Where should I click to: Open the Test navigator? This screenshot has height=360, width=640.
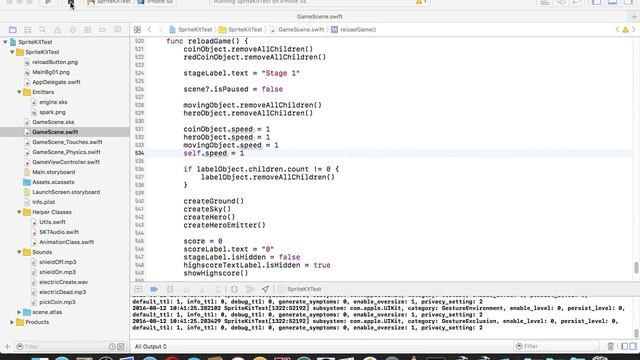pyautogui.click(x=73, y=29)
